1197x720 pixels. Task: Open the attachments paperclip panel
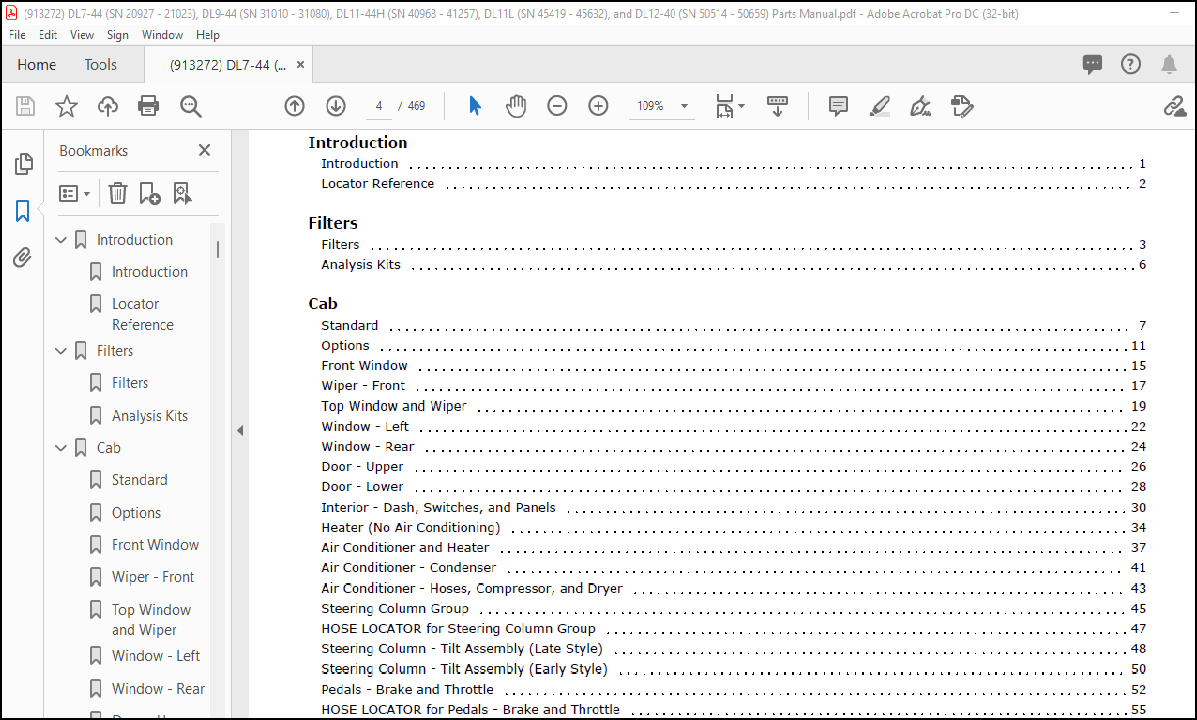[22, 258]
